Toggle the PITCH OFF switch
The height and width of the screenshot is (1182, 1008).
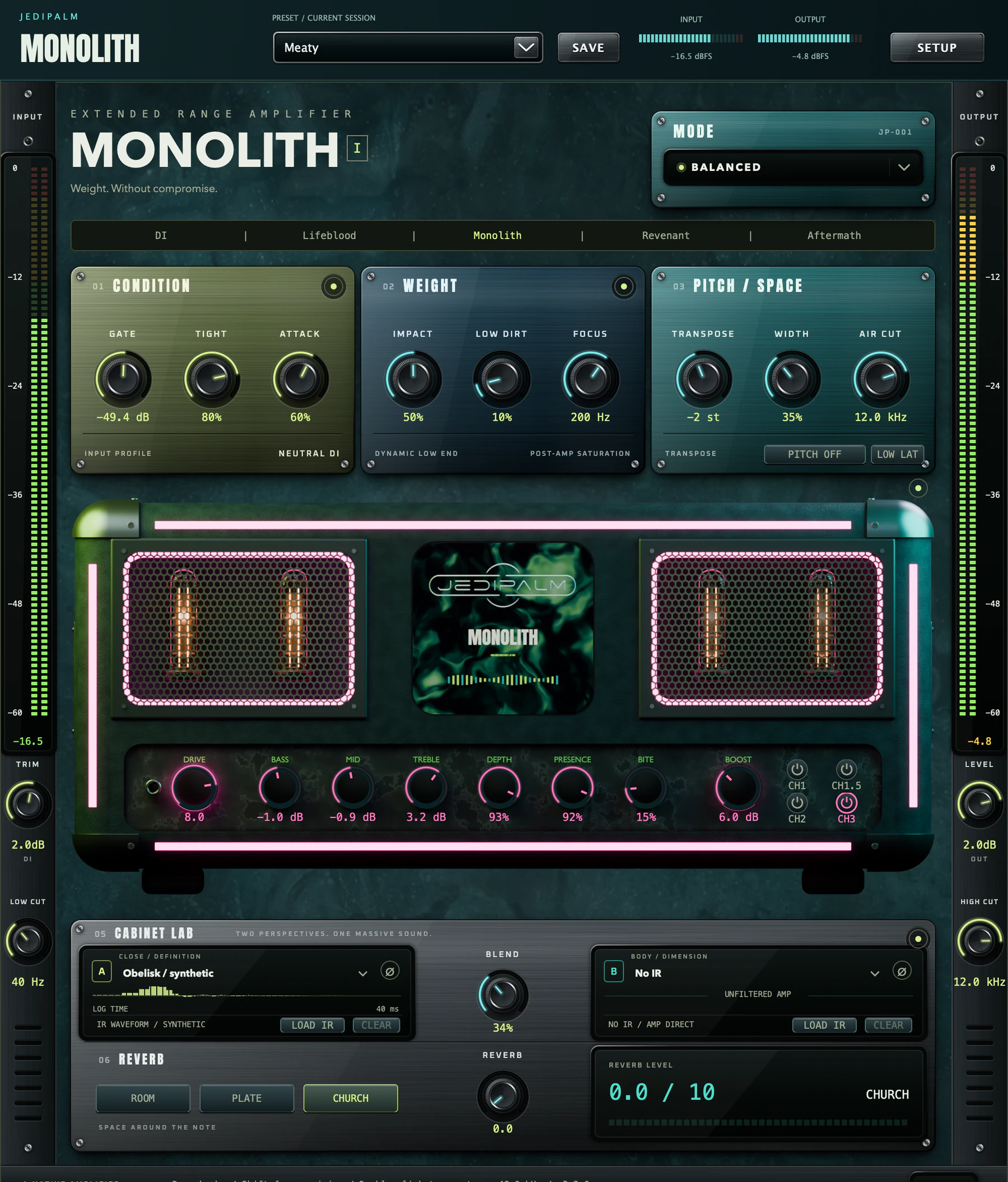tap(814, 455)
